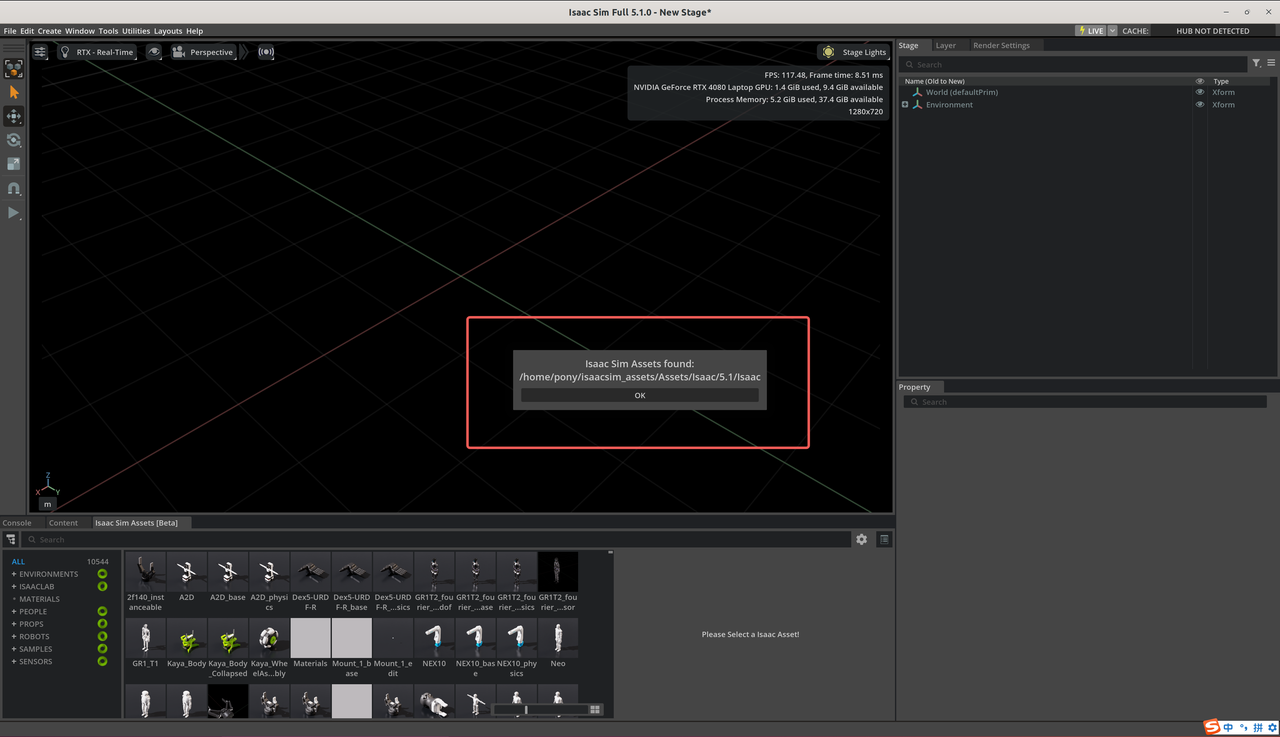Toggle visibility of the Environment prim
Screen dimensions: 1280x737
(1200, 104)
